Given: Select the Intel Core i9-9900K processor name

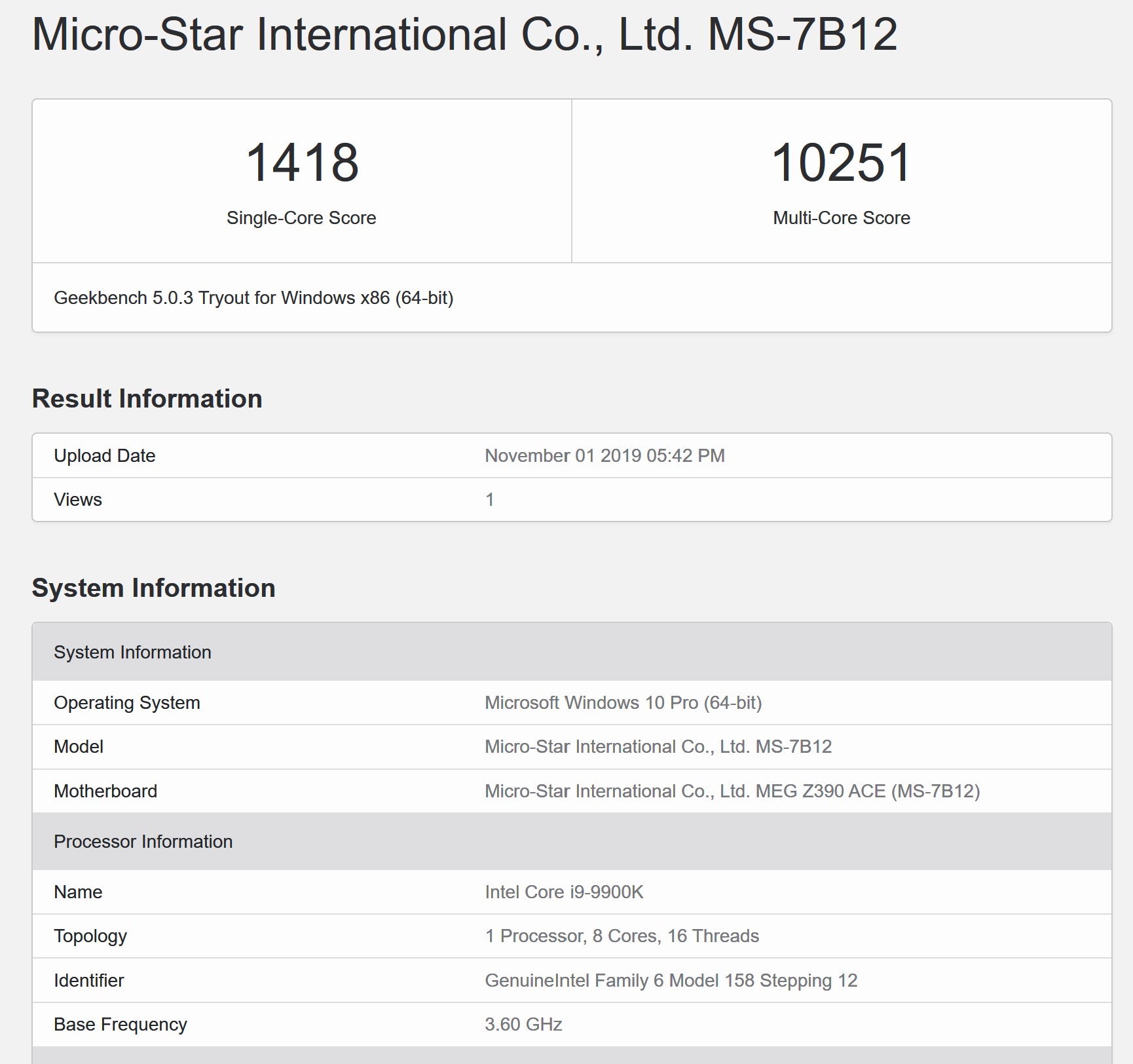Looking at the screenshot, I should tap(566, 892).
